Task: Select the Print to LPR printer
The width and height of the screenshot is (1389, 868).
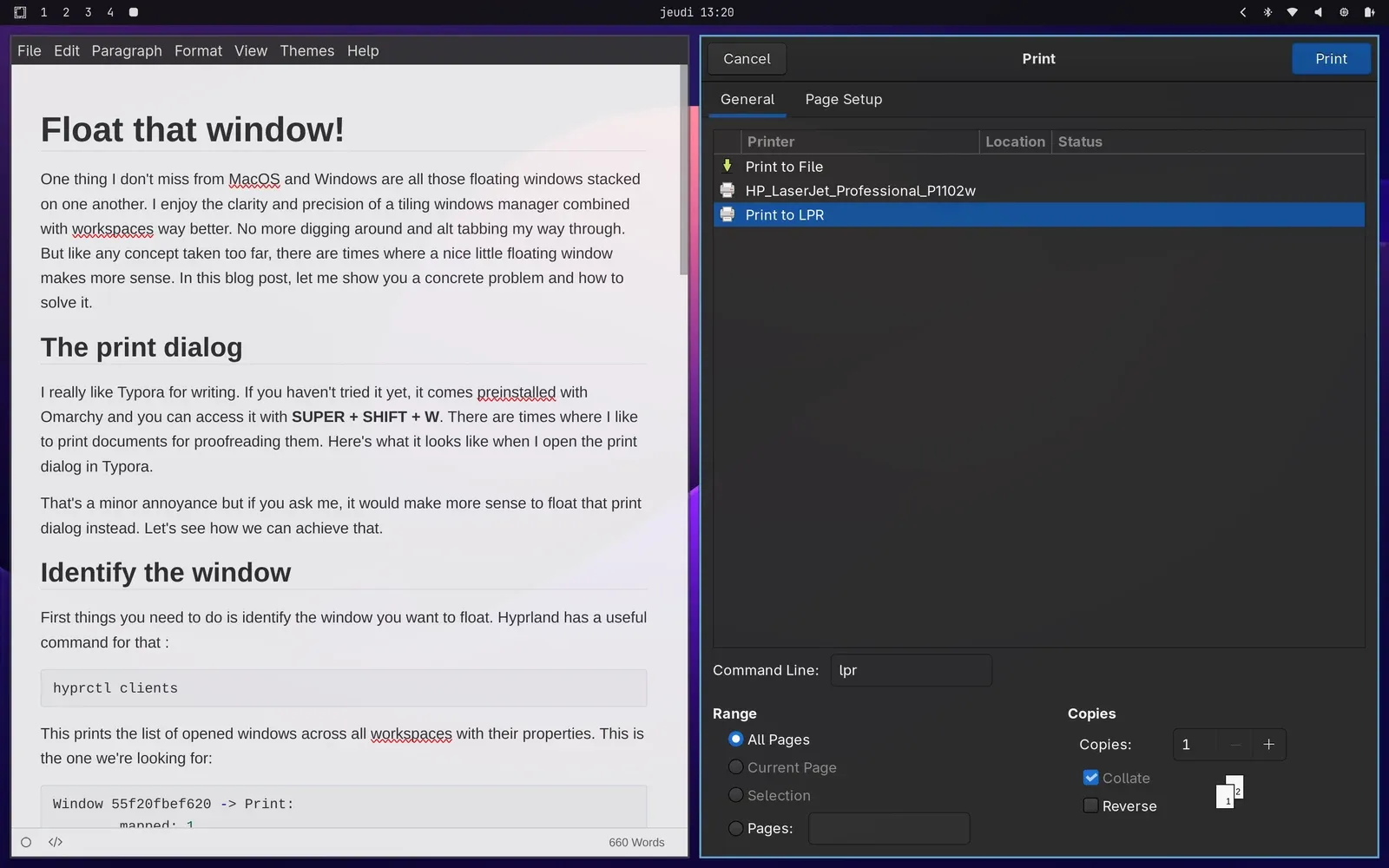Action: click(x=785, y=214)
